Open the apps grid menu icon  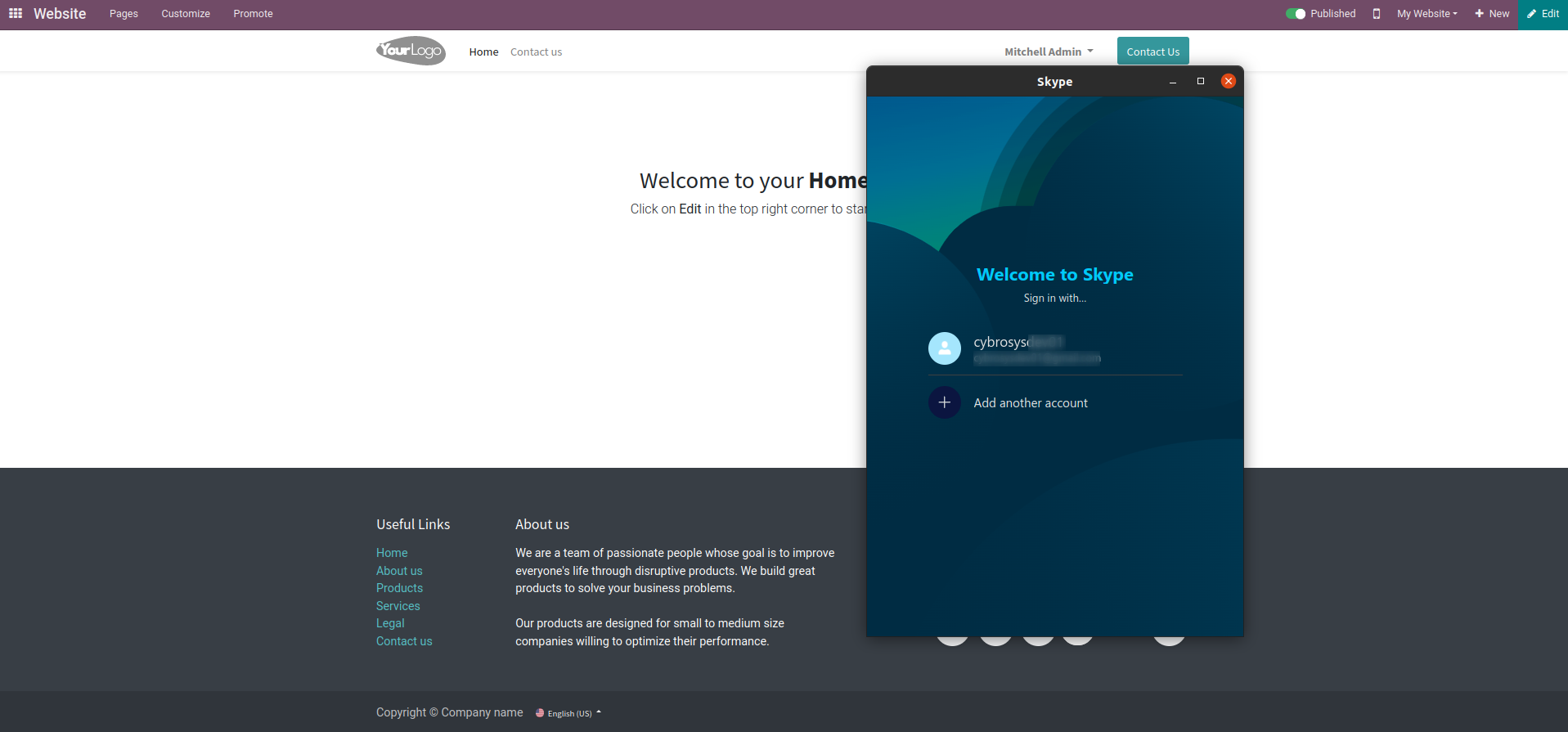pos(16,14)
